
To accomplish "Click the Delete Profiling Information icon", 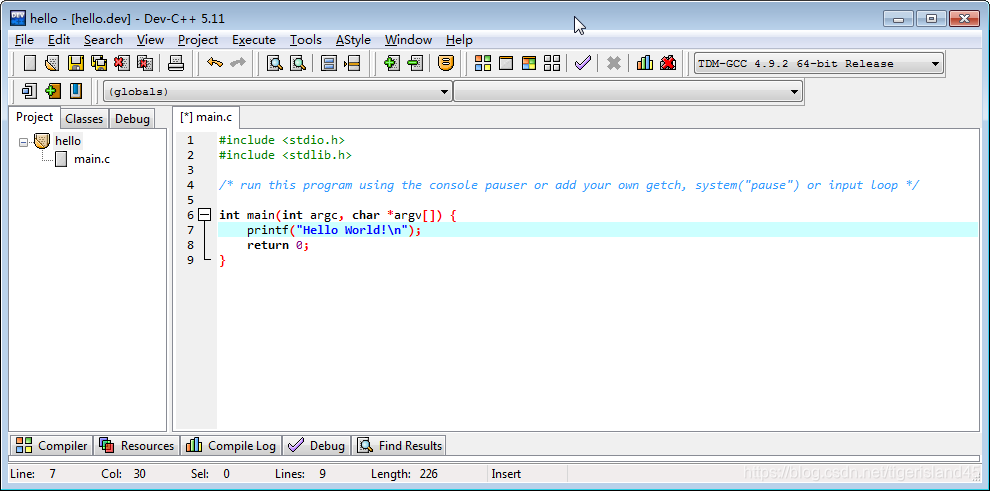I will point(668,63).
